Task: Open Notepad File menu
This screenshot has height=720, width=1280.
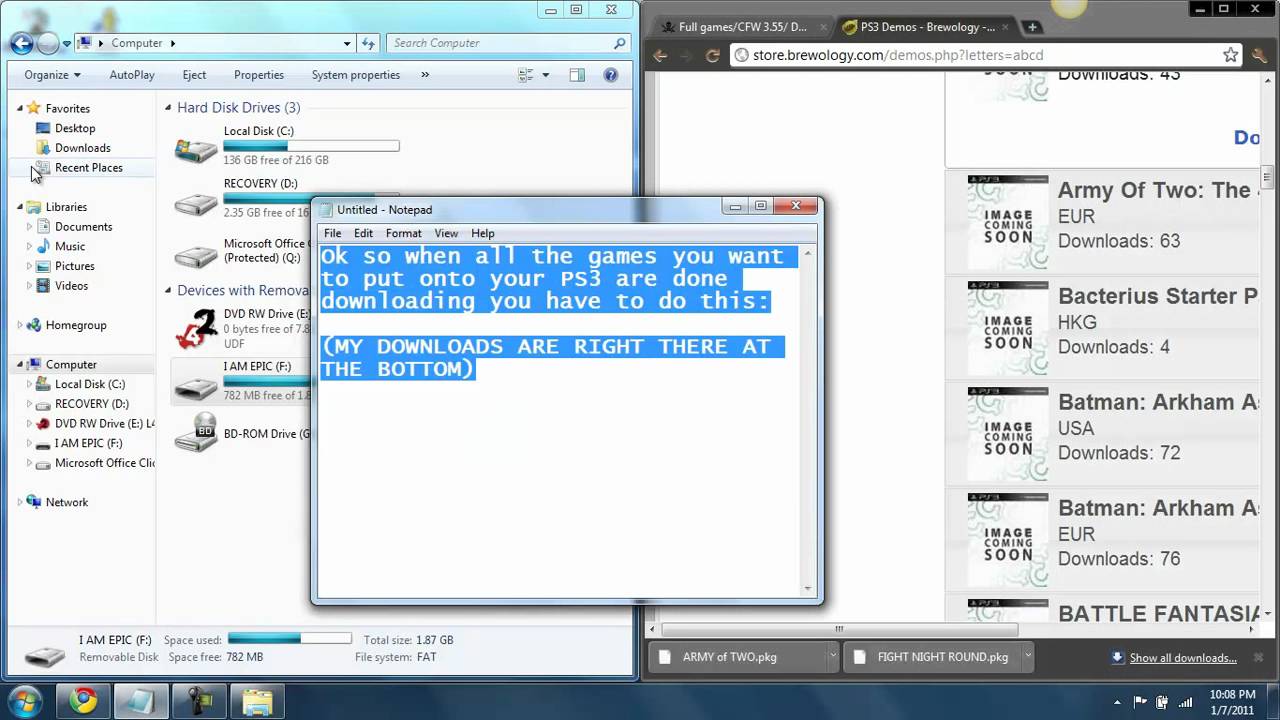Action: [x=332, y=233]
